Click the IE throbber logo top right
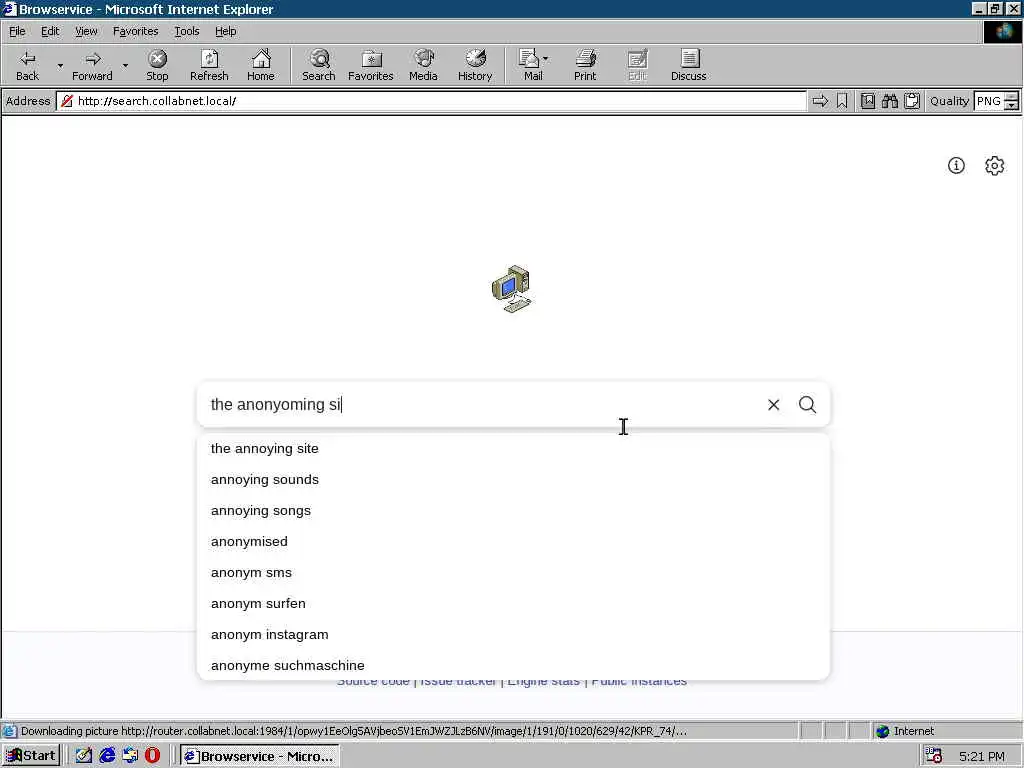 [x=1002, y=31]
